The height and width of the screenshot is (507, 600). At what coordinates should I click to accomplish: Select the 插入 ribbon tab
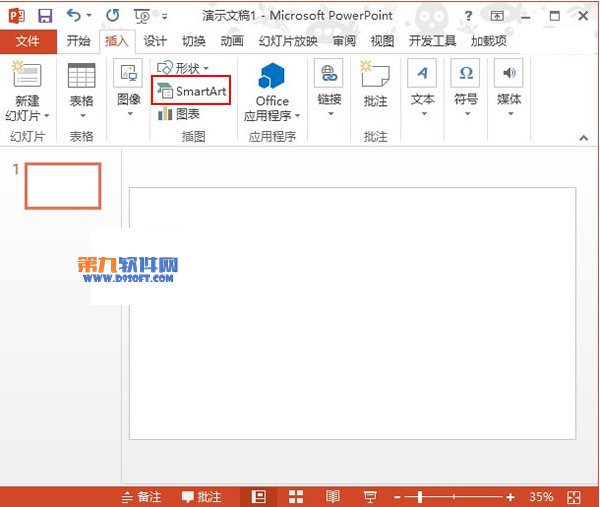[x=117, y=41]
